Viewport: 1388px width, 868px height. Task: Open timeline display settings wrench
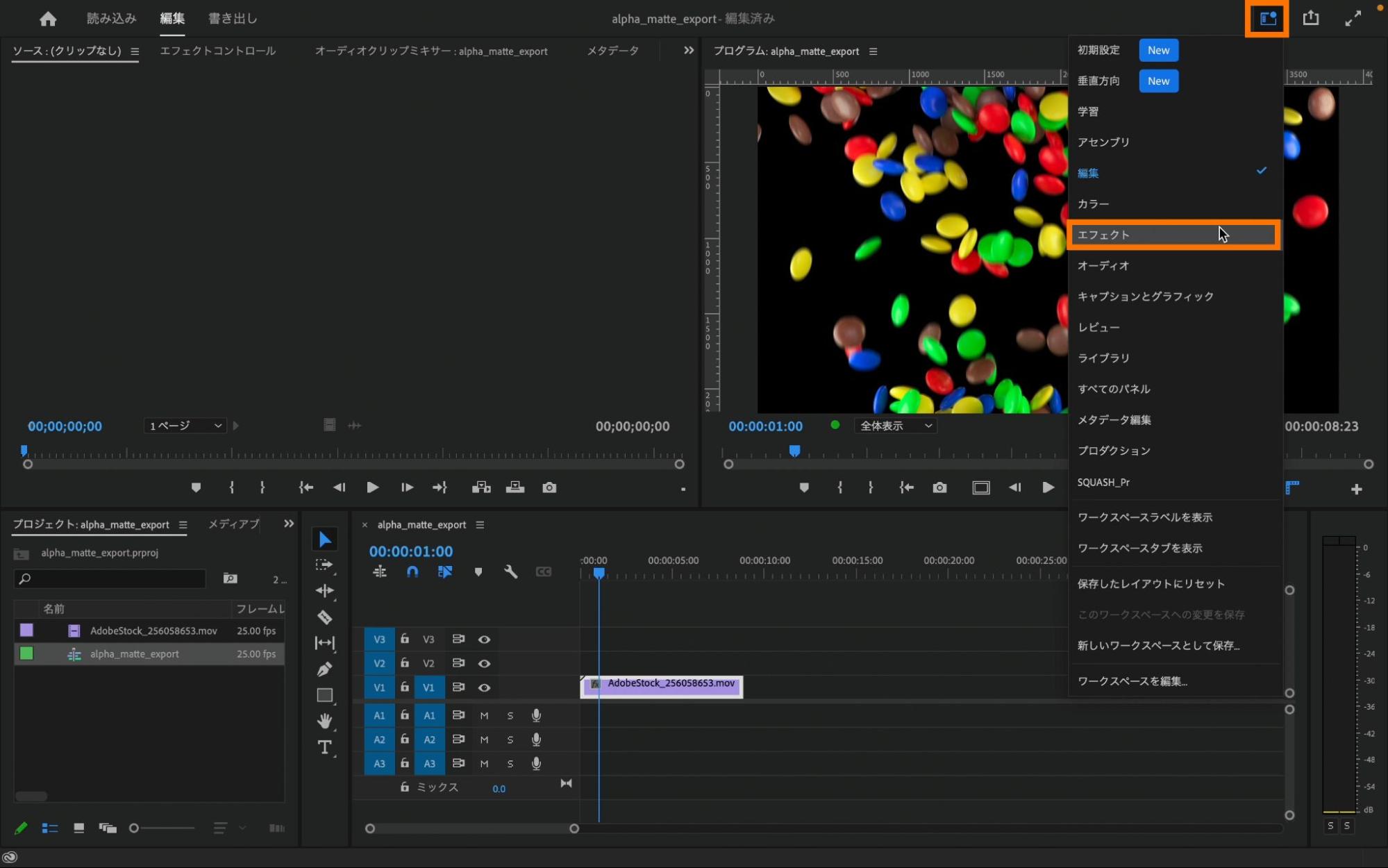[510, 571]
